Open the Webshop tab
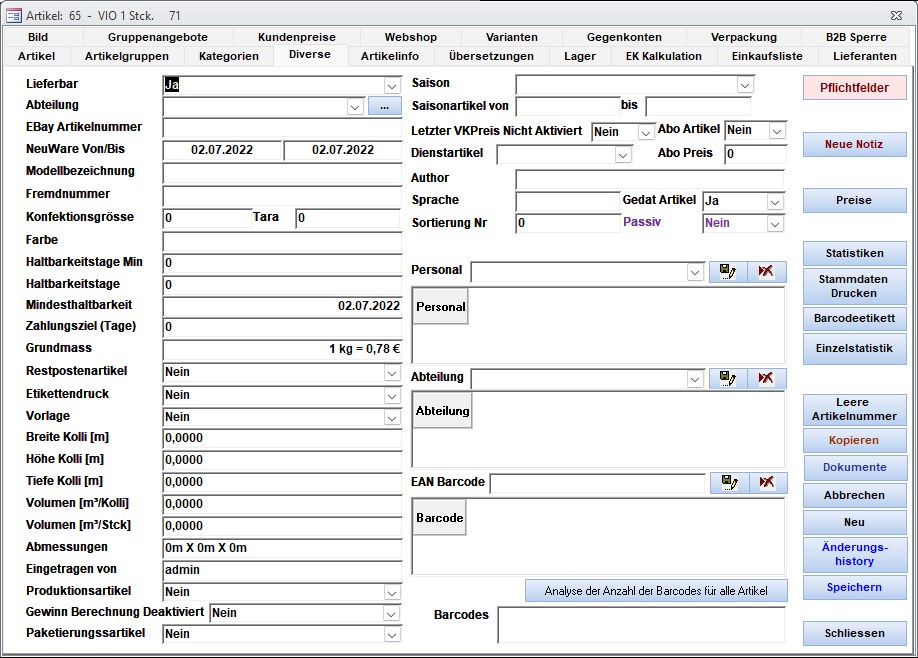This screenshot has height=658, width=918. 411,37
